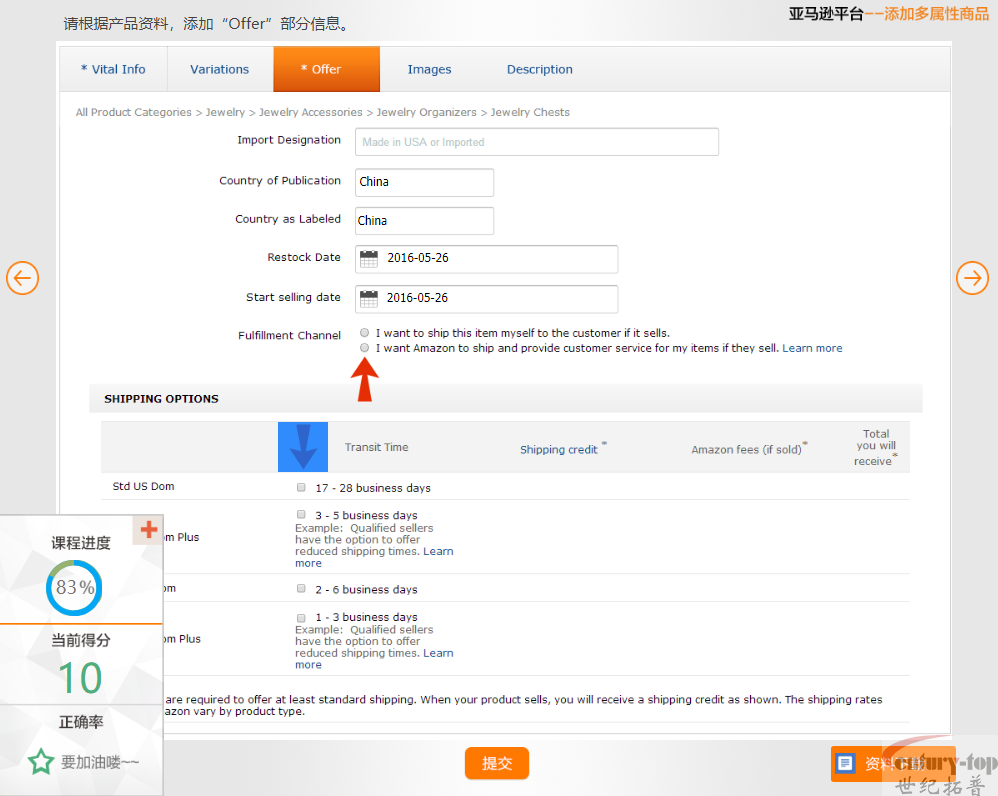Open the Restock Date calendar icon
Screen dimensions: 998x796
coord(369,258)
